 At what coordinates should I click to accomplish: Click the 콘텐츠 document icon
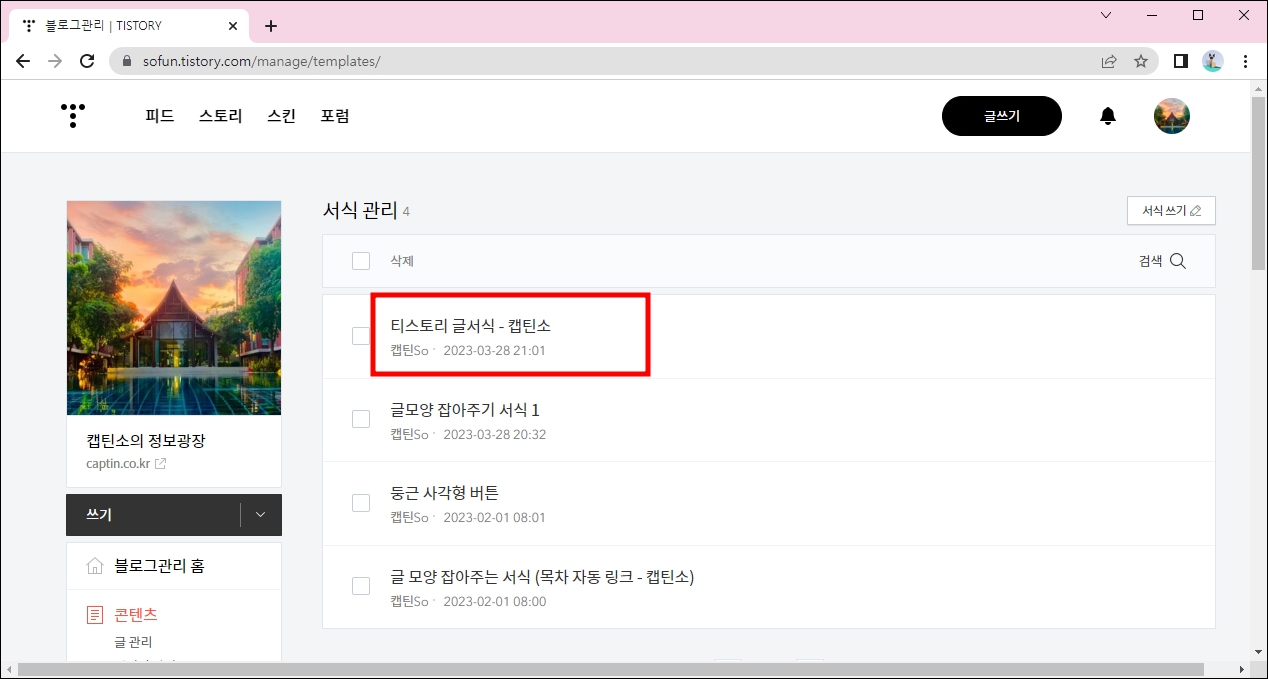point(95,615)
